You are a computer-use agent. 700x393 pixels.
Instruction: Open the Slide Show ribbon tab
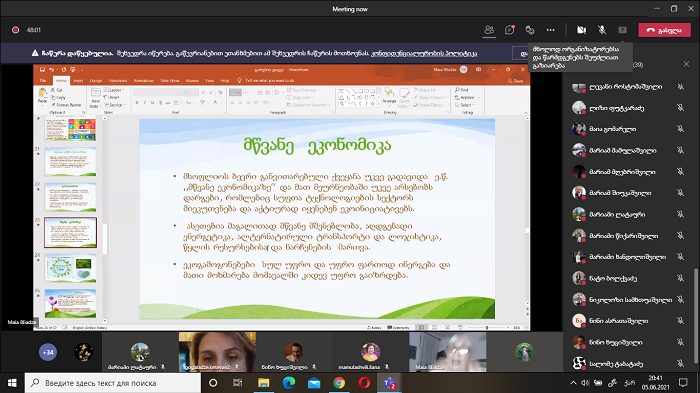[x=170, y=81]
